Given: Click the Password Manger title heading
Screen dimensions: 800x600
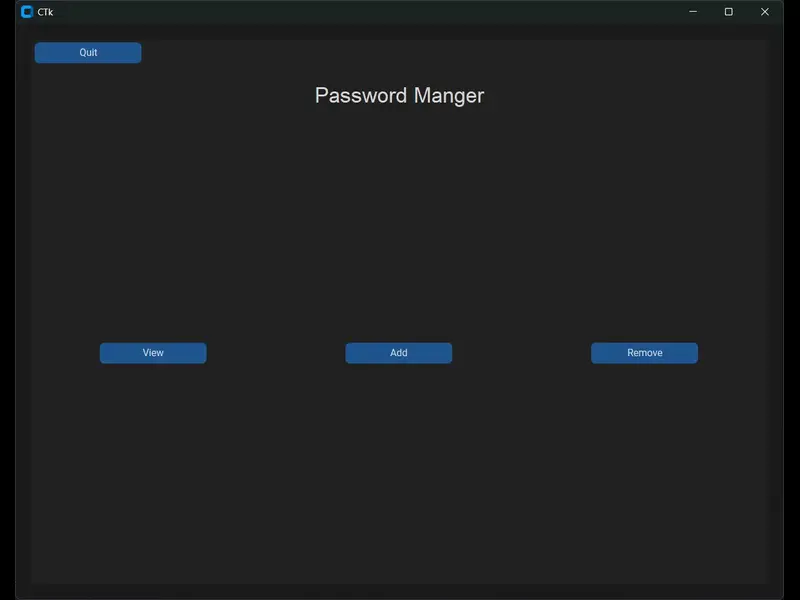Looking at the screenshot, I should [399, 95].
